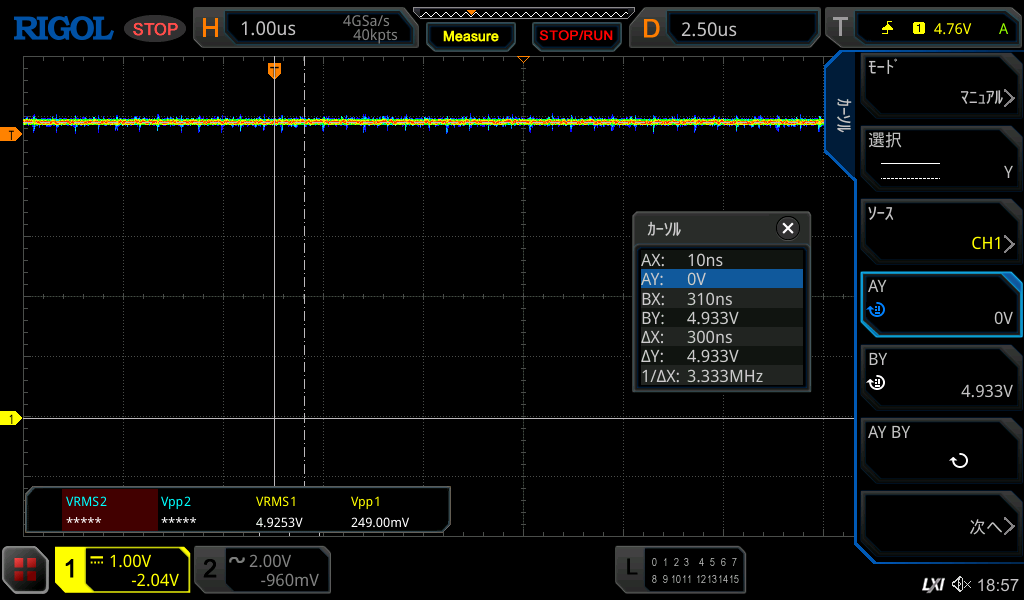Go to next menu page
Image resolution: width=1024 pixels, height=600 pixels.
click(940, 525)
